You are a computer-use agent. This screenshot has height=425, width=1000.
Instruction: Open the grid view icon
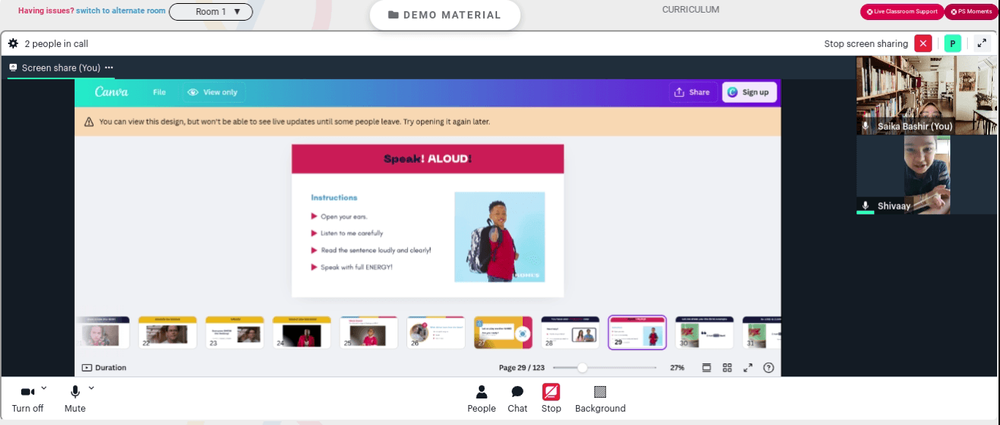pyautogui.click(x=727, y=368)
